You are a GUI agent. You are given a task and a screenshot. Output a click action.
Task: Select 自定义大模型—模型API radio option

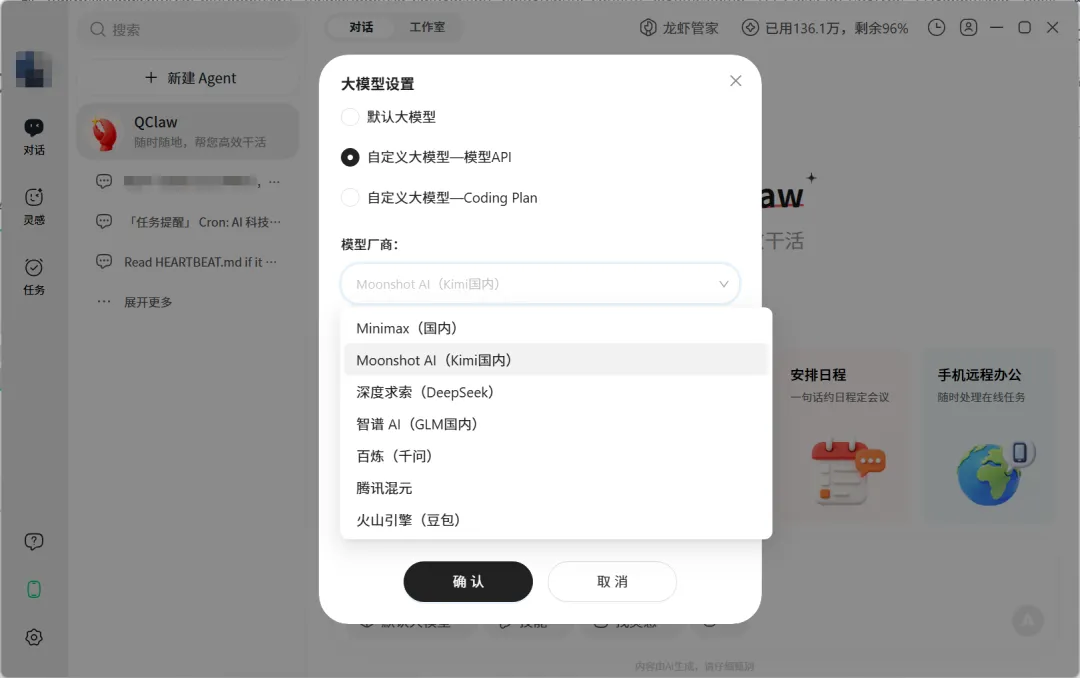[350, 157]
